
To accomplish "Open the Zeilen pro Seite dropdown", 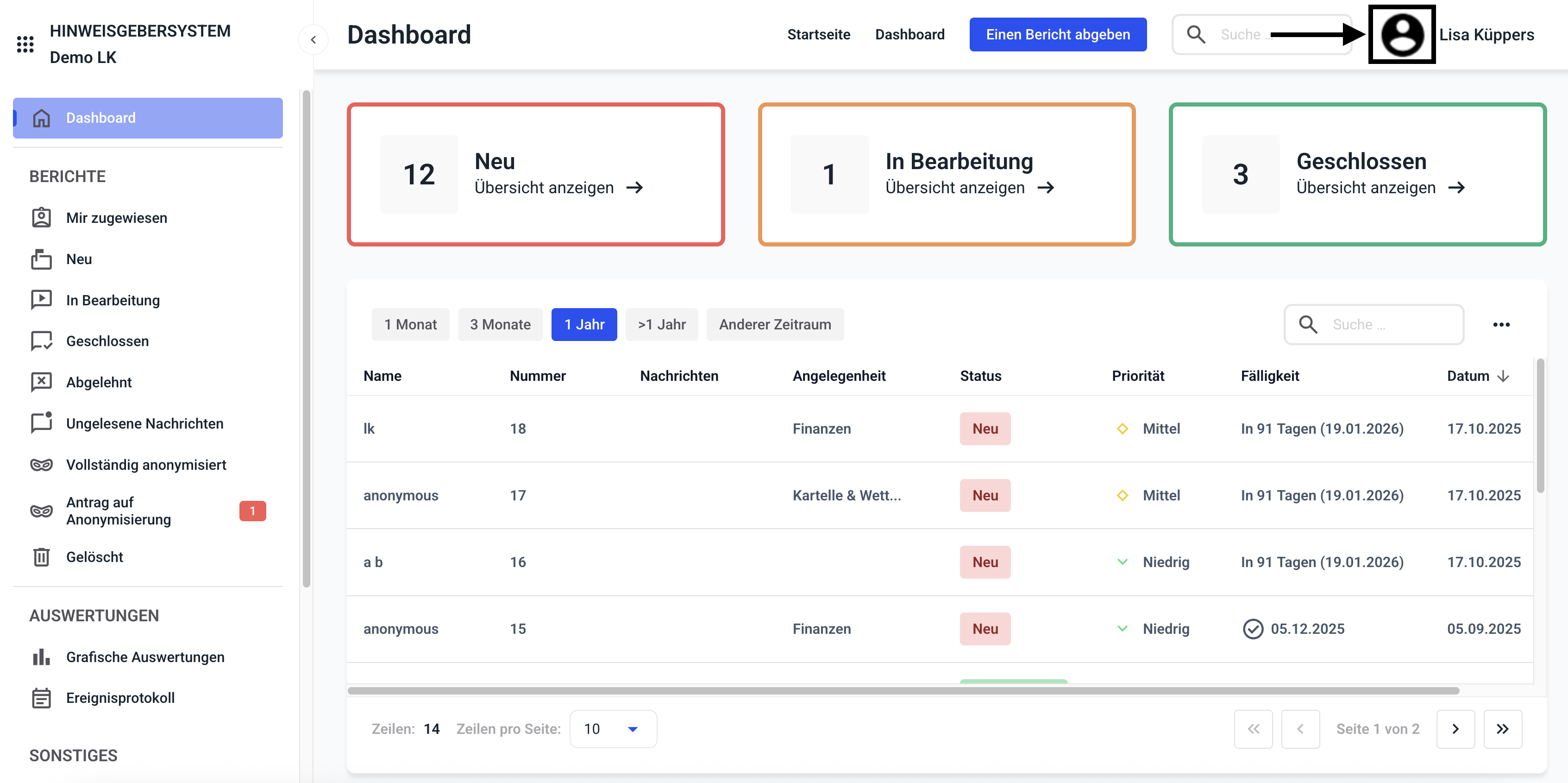I will coord(612,729).
